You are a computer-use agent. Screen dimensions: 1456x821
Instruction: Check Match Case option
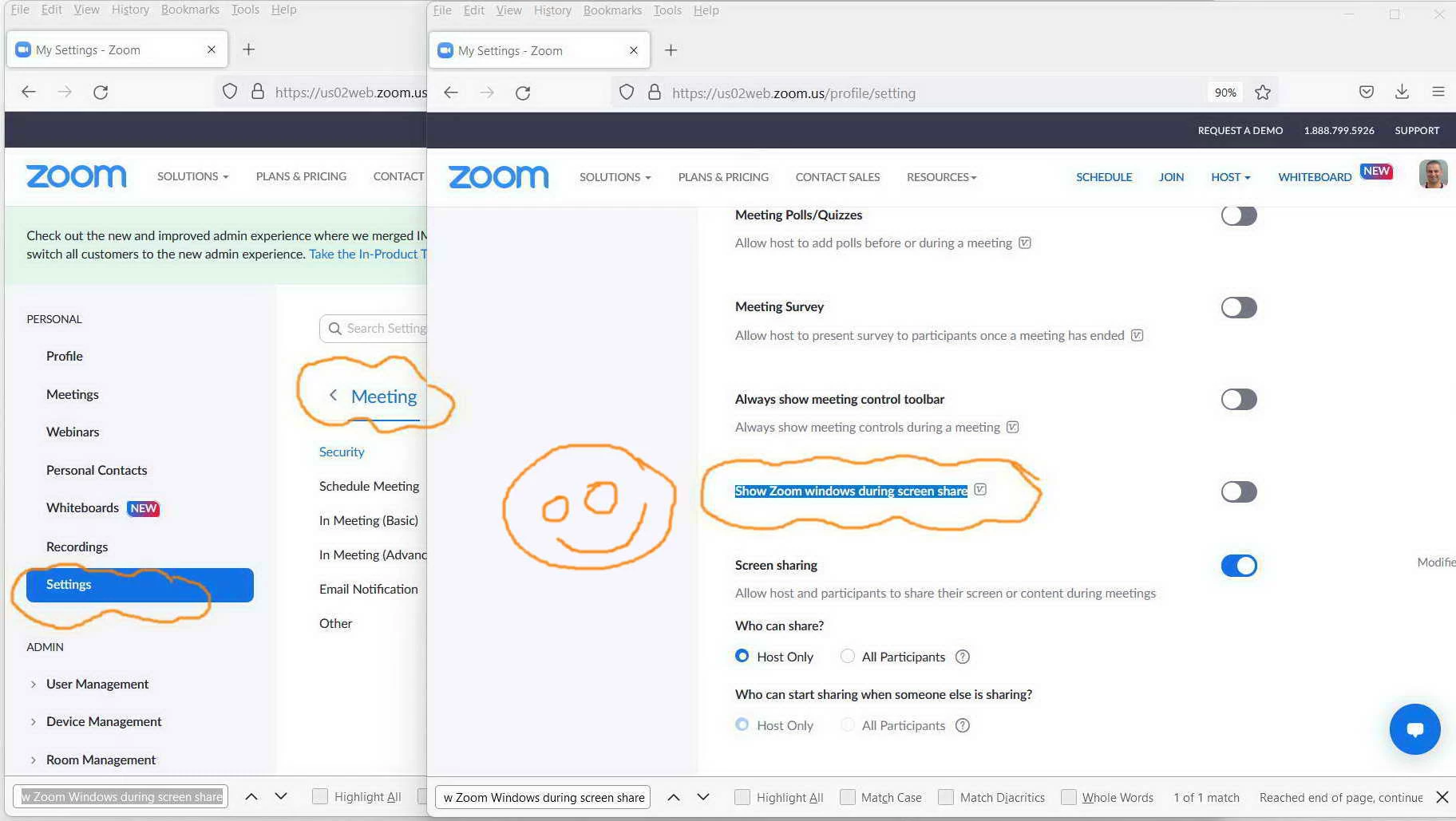(848, 797)
